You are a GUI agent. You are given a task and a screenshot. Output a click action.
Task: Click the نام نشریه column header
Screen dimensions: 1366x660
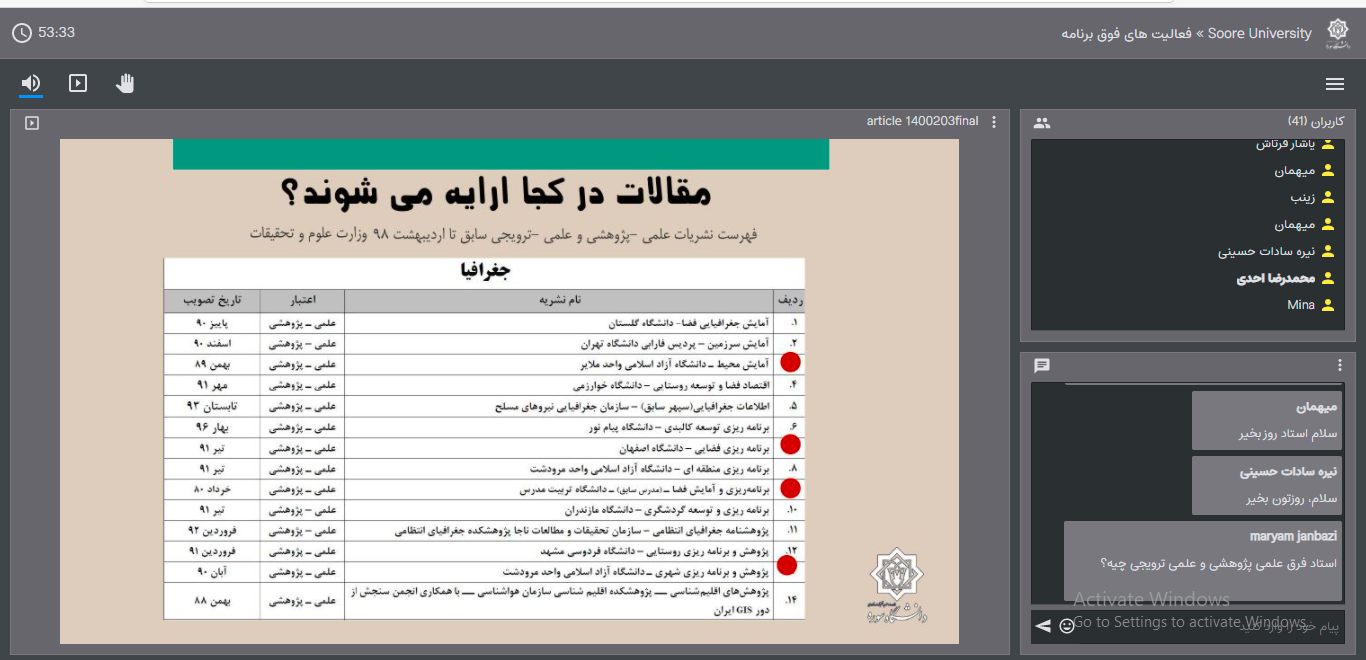(560, 300)
